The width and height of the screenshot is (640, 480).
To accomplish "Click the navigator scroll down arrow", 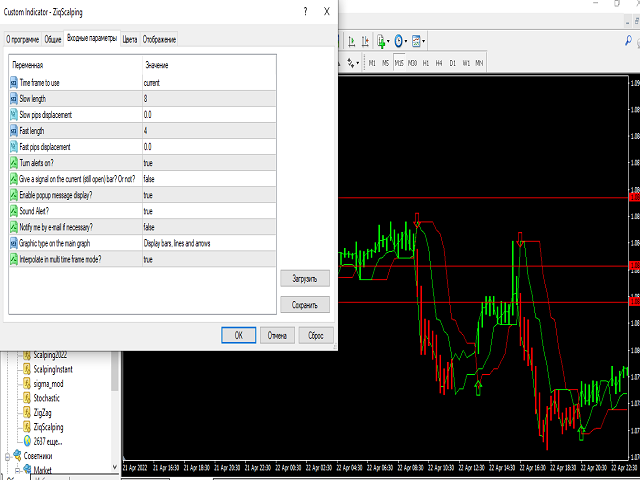I will pyautogui.click(x=115, y=467).
